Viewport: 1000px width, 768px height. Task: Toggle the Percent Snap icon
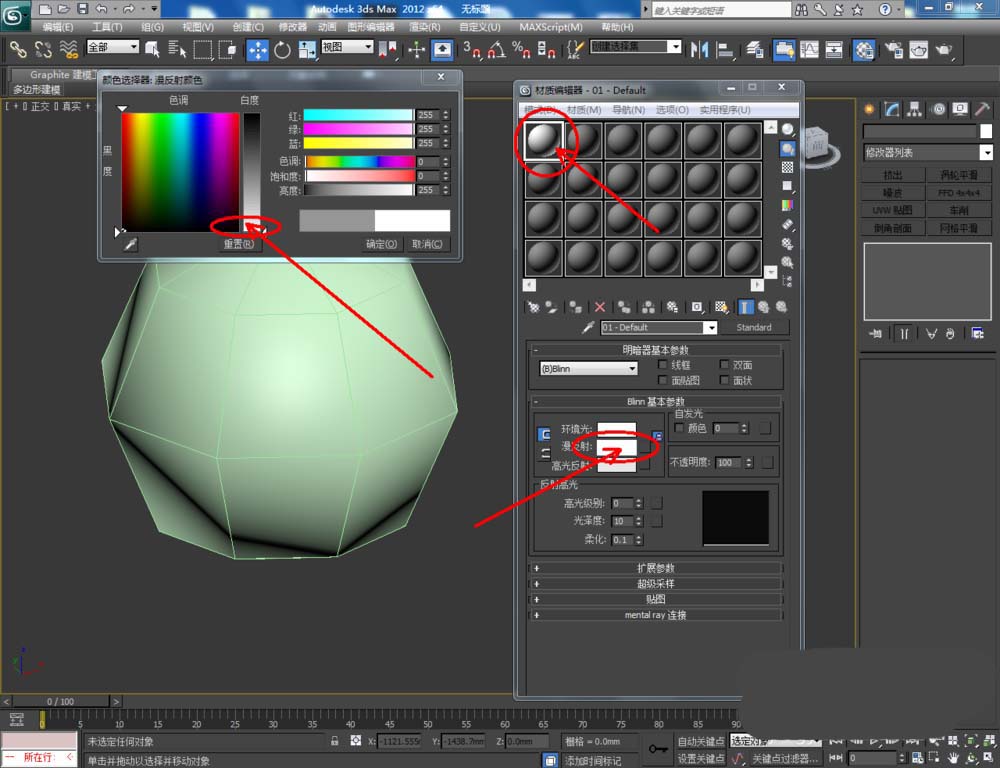point(521,50)
